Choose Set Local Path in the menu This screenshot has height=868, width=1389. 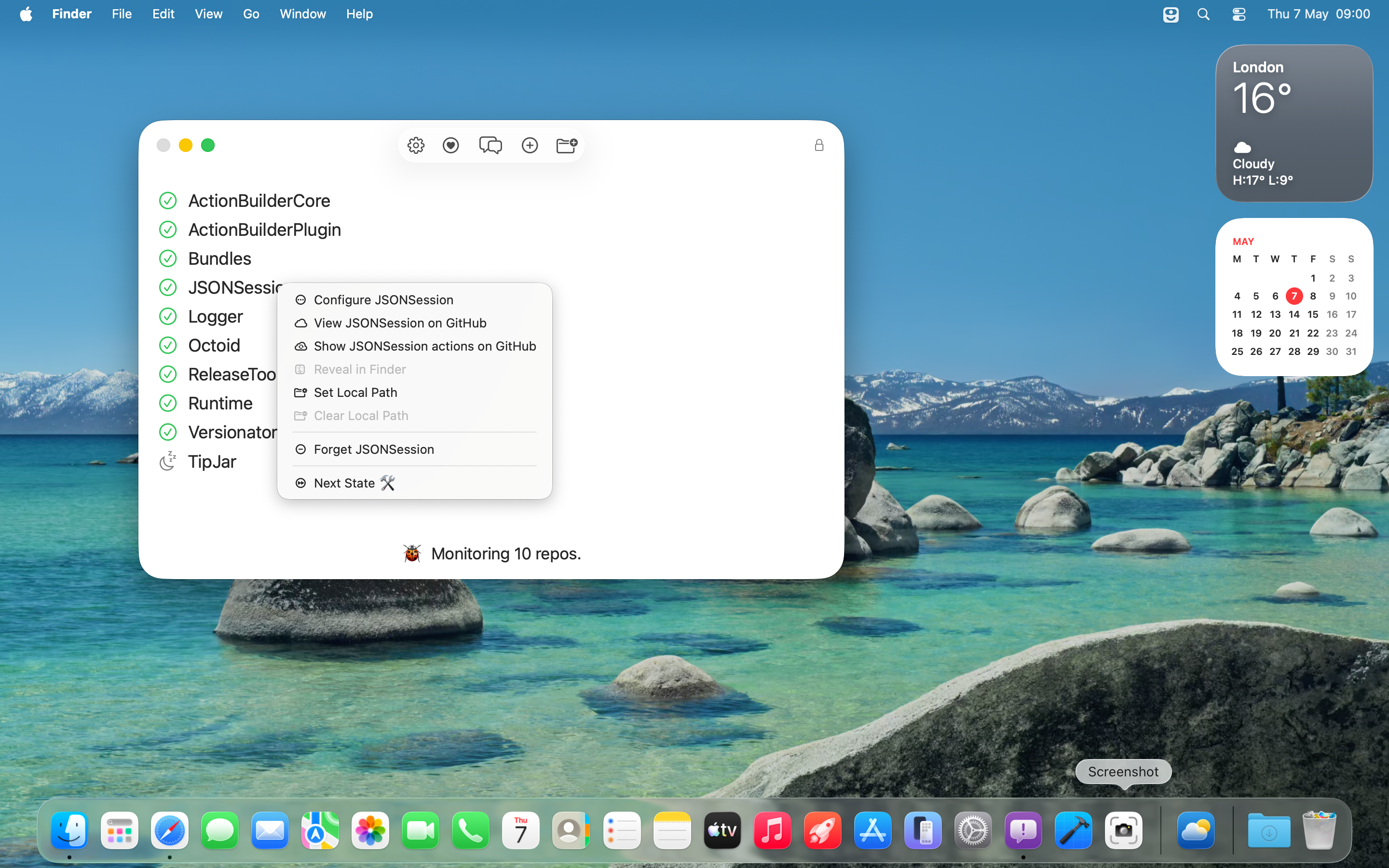point(414,392)
